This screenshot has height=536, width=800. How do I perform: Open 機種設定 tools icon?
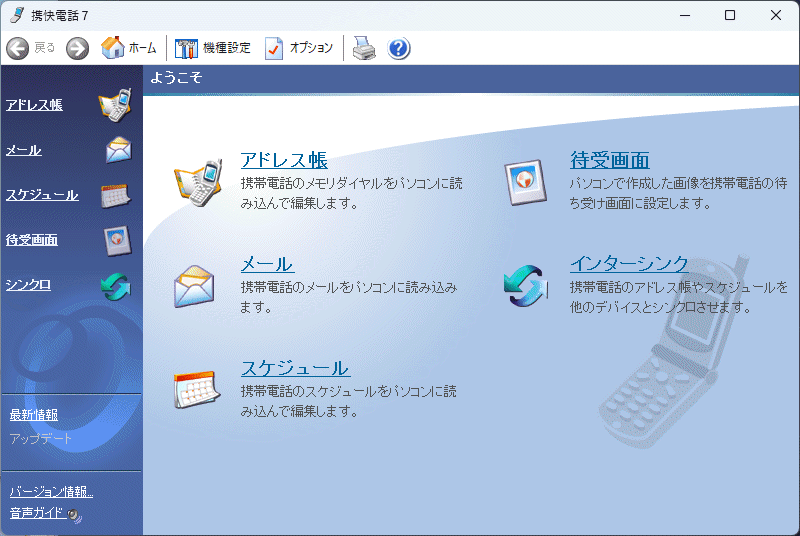pyautogui.click(x=186, y=48)
